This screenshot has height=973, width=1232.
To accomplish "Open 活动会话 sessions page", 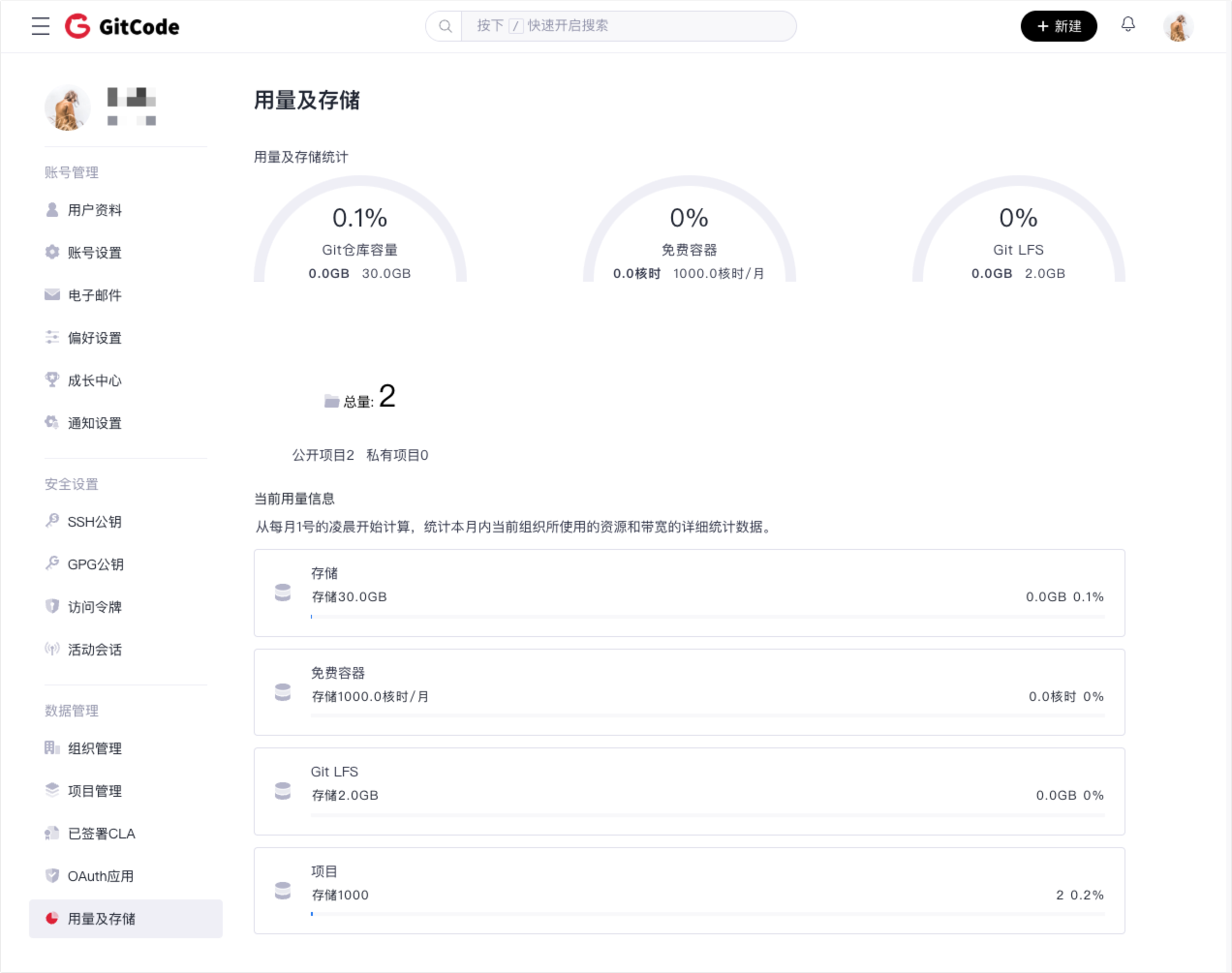I will (x=94, y=650).
